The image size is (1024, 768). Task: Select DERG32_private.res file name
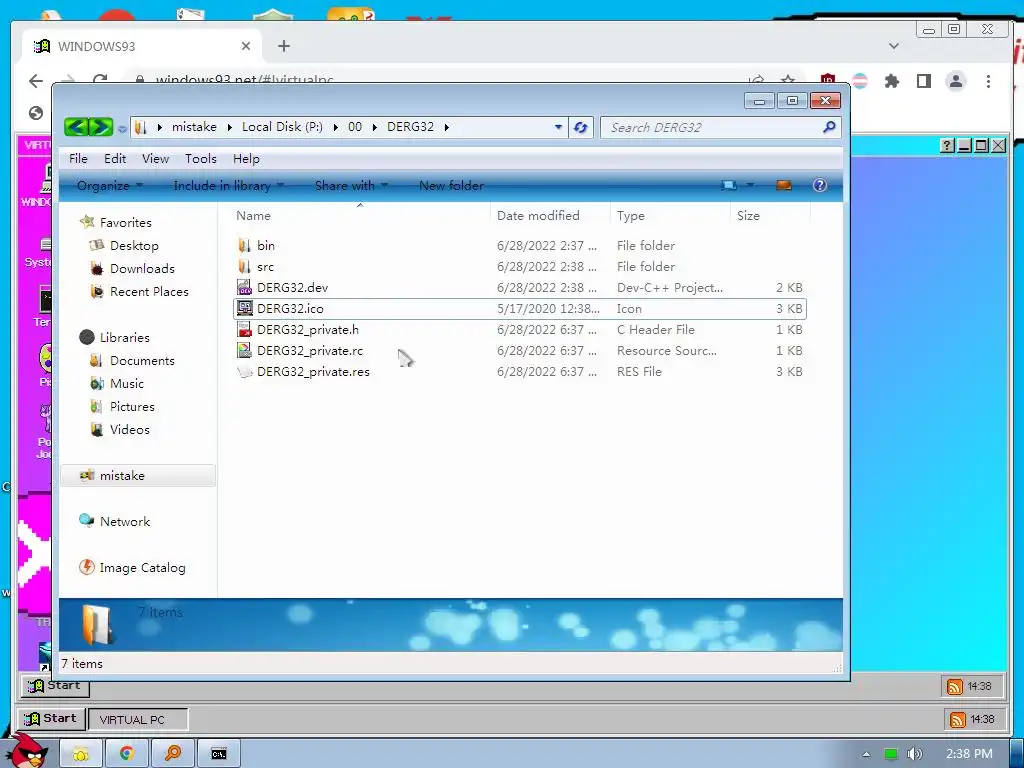coord(313,372)
